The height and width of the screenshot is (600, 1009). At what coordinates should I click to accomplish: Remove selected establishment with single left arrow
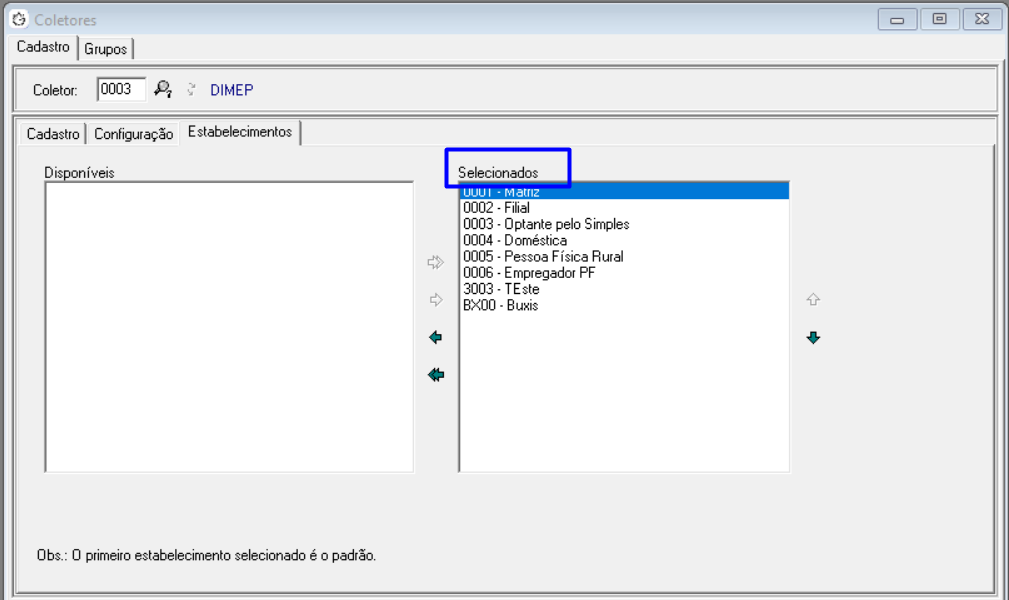pyautogui.click(x=435, y=338)
